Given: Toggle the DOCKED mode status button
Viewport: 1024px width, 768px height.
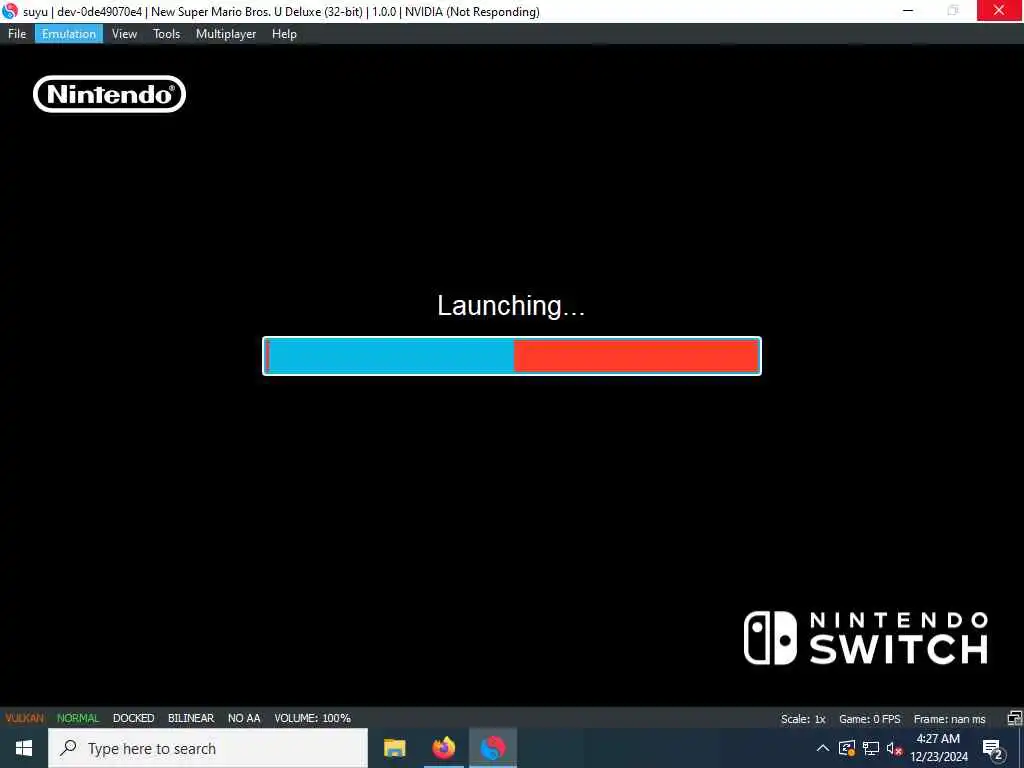Looking at the screenshot, I should point(133,718).
